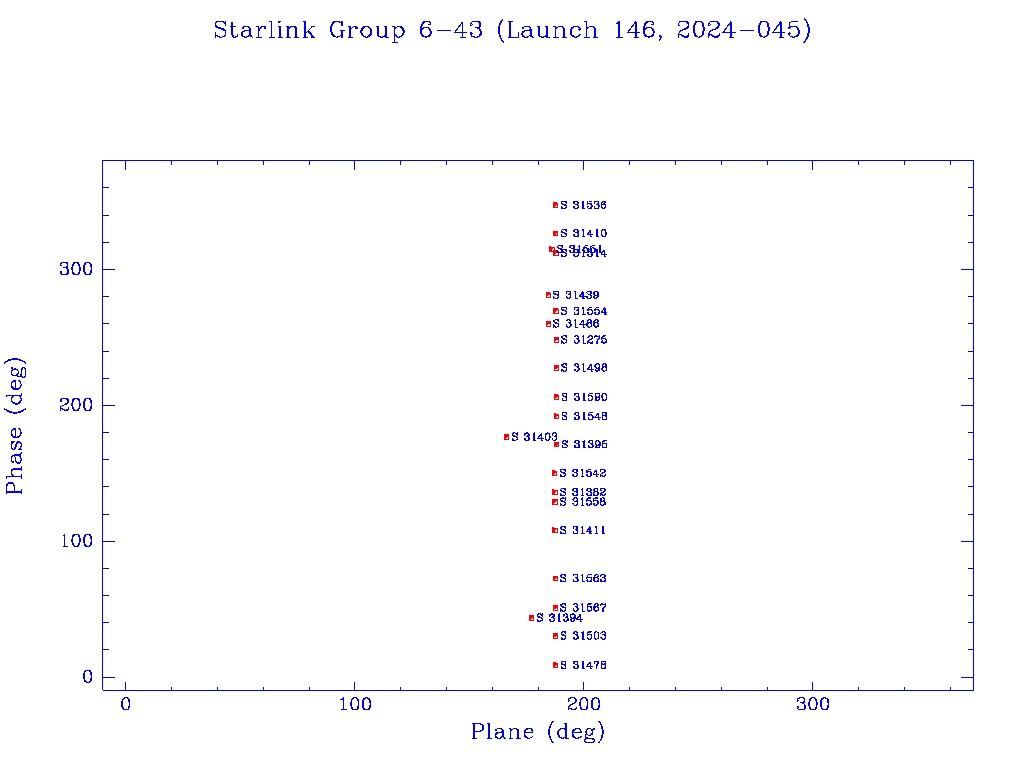
Task: Click the '0' tick label on the Plane axis
Action: 125,704
